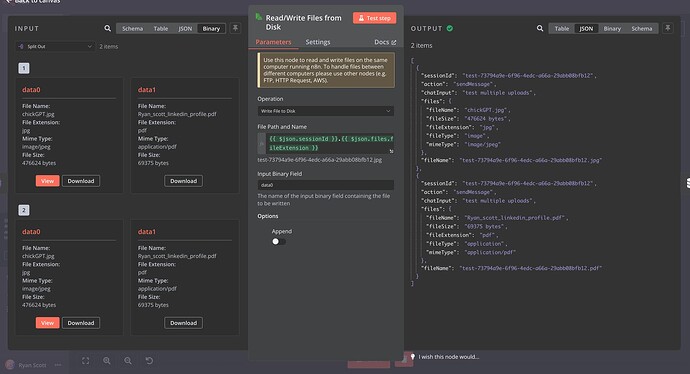The image size is (690, 374).
Task: Search the output panel data
Action: [x=540, y=28]
